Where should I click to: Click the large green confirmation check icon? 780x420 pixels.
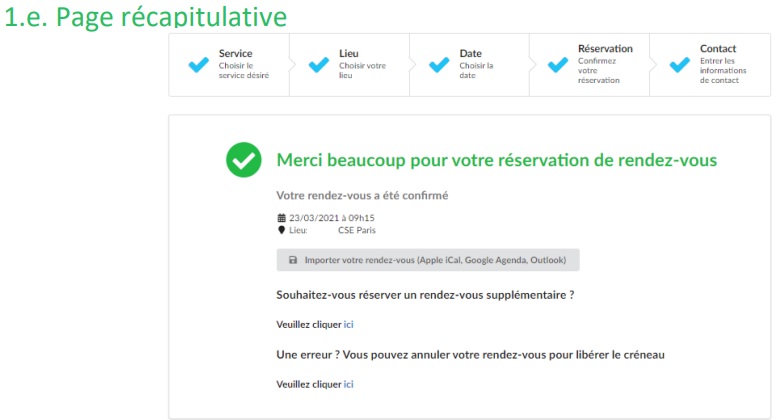tap(243, 160)
